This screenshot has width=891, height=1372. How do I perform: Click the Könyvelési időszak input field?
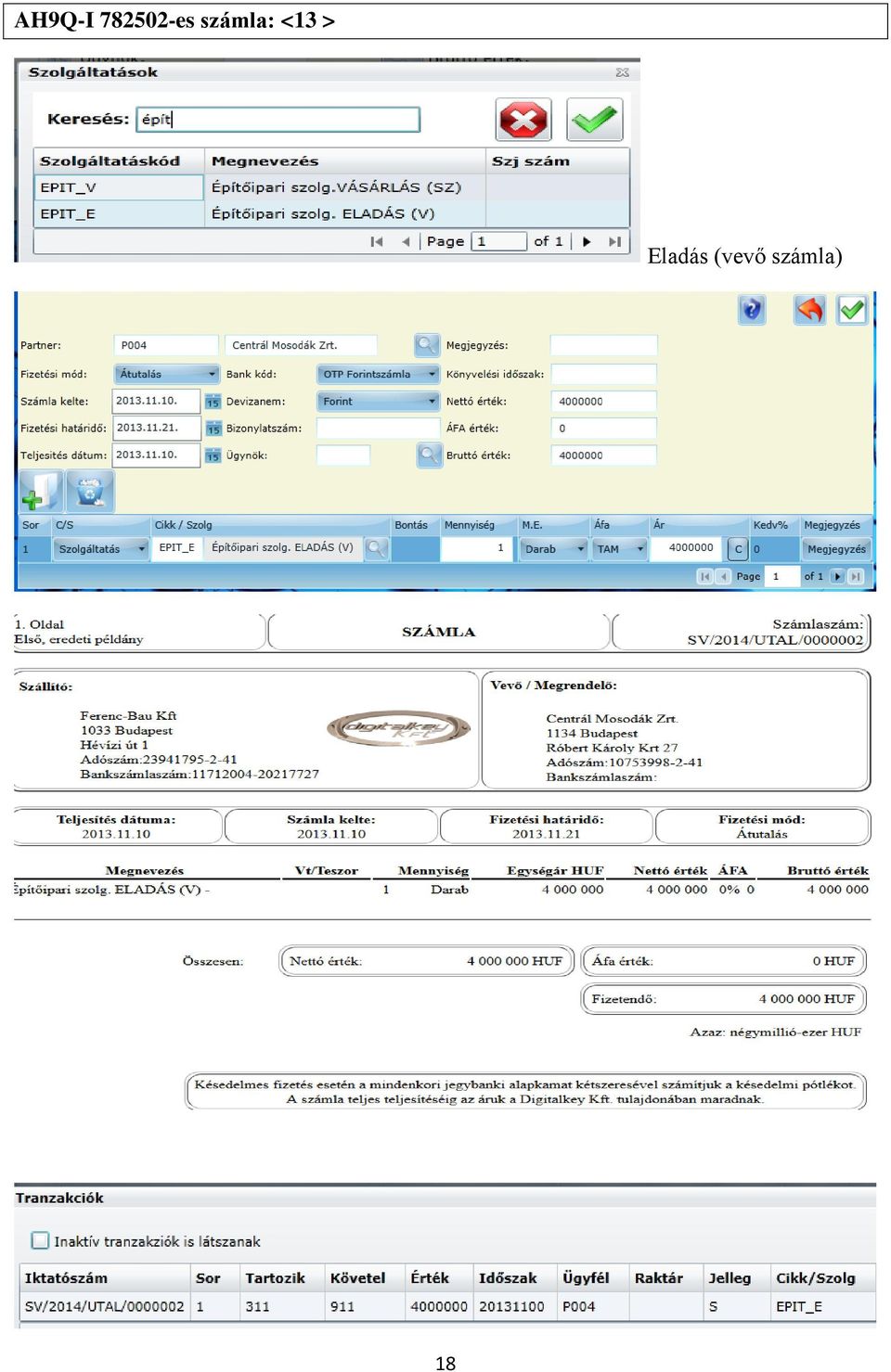pyautogui.click(x=604, y=374)
